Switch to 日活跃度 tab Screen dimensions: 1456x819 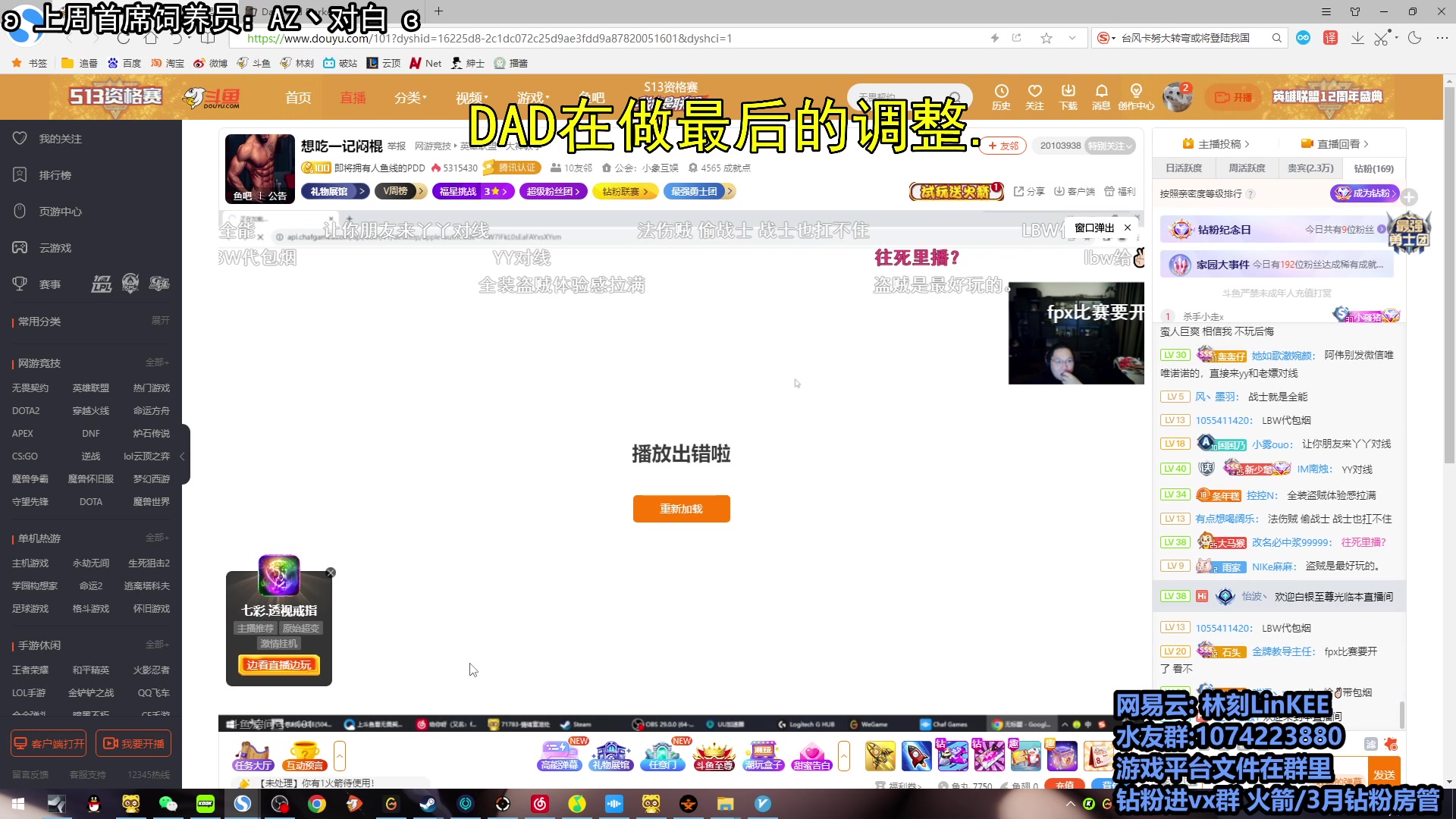tap(1184, 168)
